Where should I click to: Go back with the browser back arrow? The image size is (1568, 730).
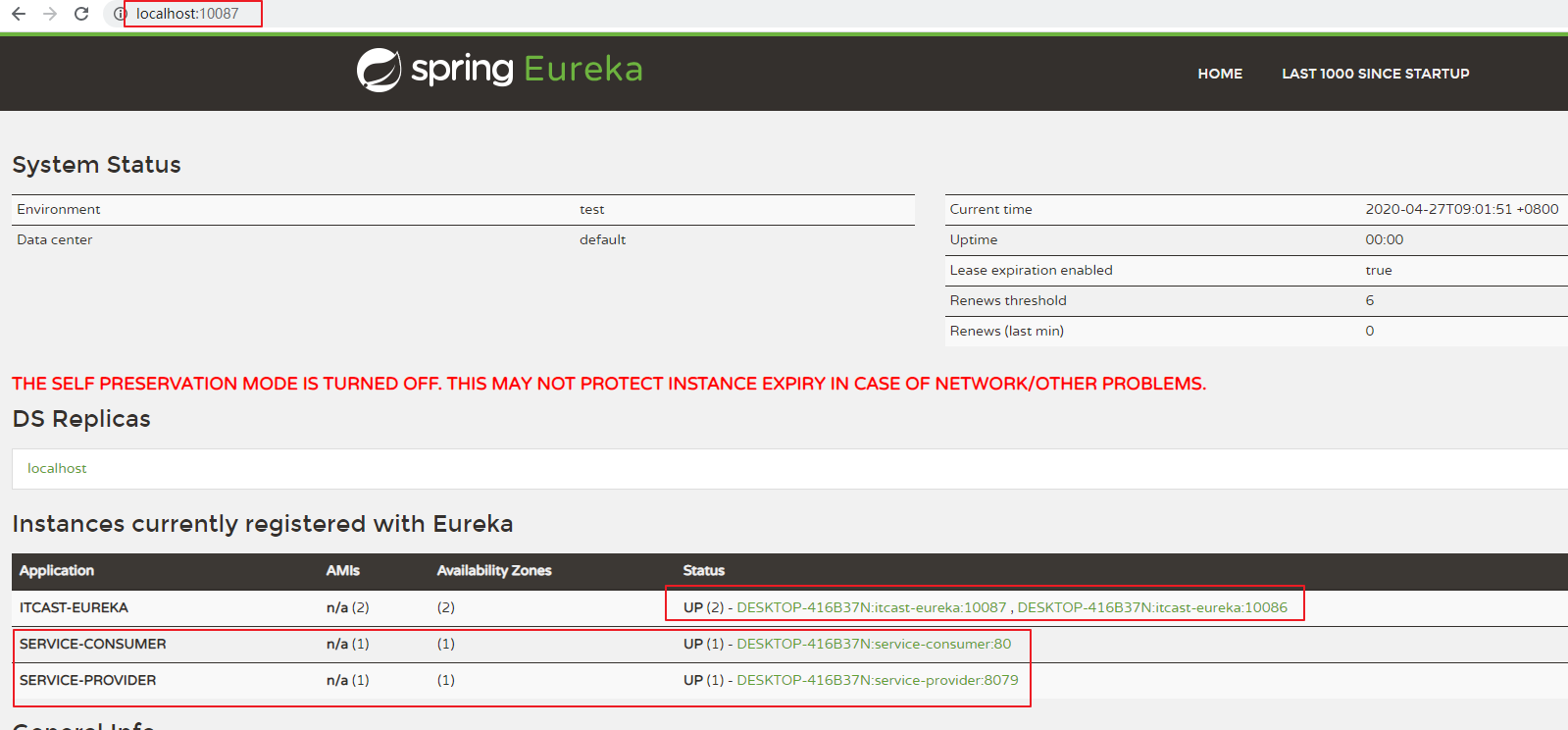pos(19,14)
